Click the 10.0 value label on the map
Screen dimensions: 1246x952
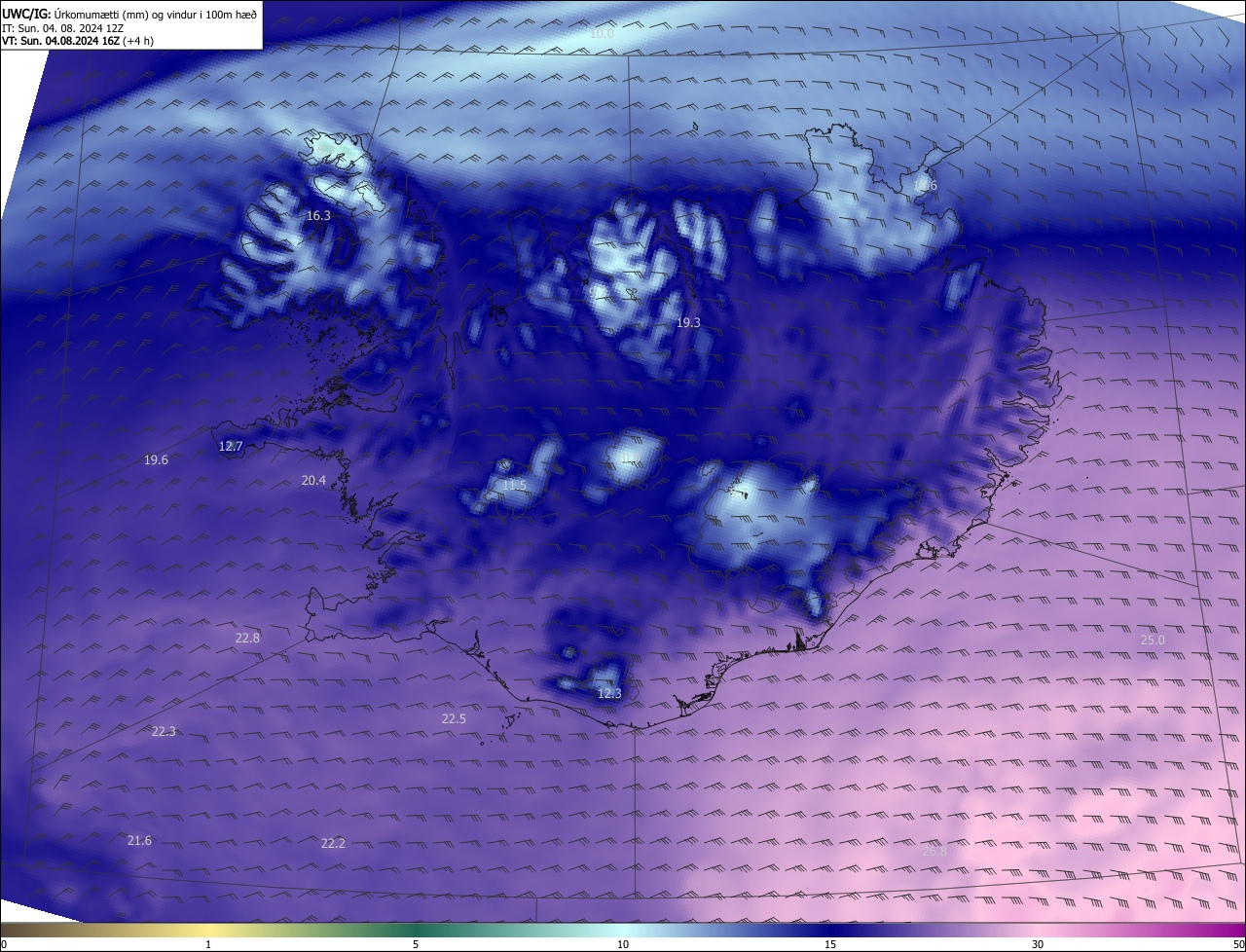tap(603, 33)
